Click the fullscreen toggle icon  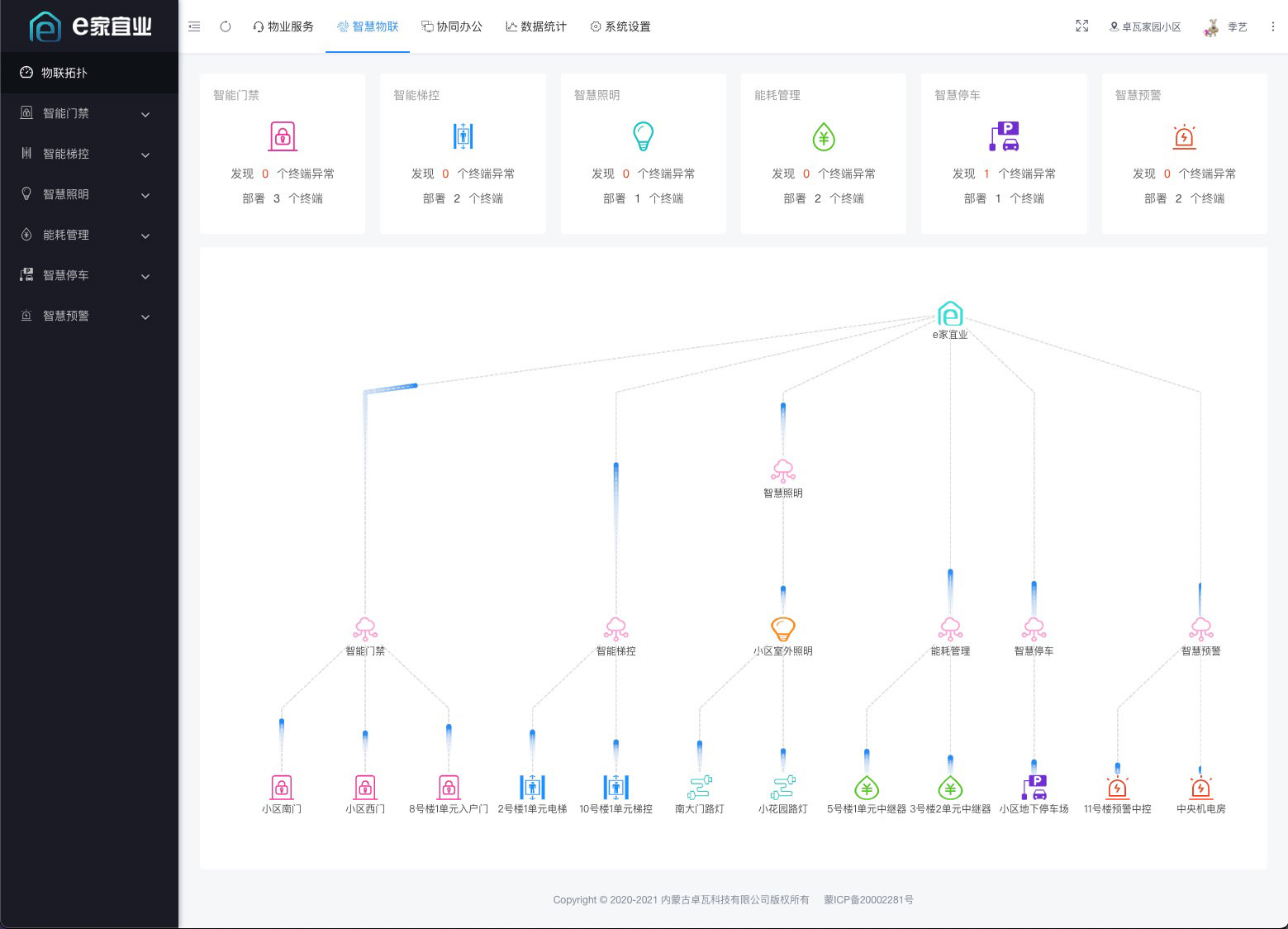coord(1082,26)
